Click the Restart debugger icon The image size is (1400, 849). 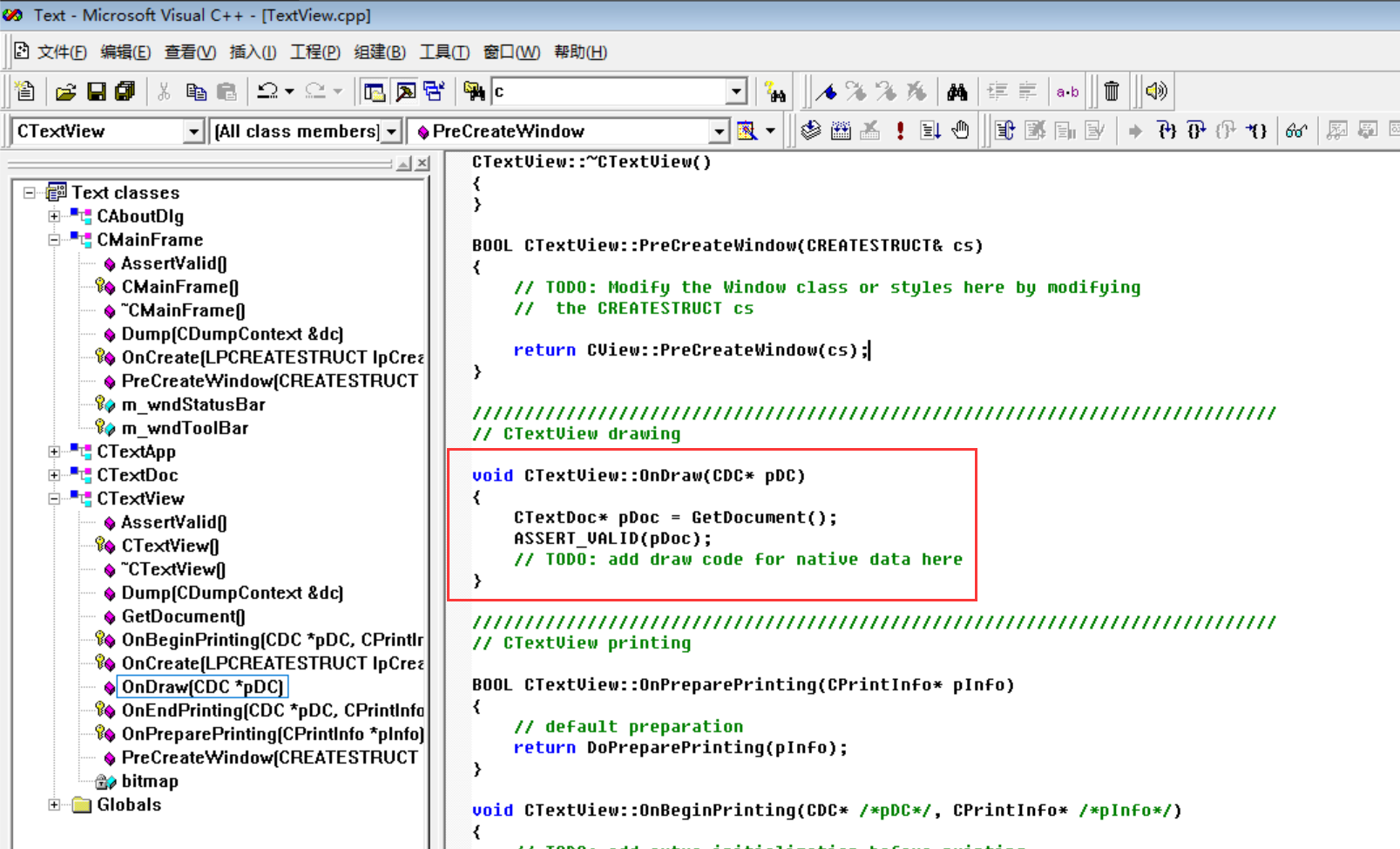[x=1005, y=131]
